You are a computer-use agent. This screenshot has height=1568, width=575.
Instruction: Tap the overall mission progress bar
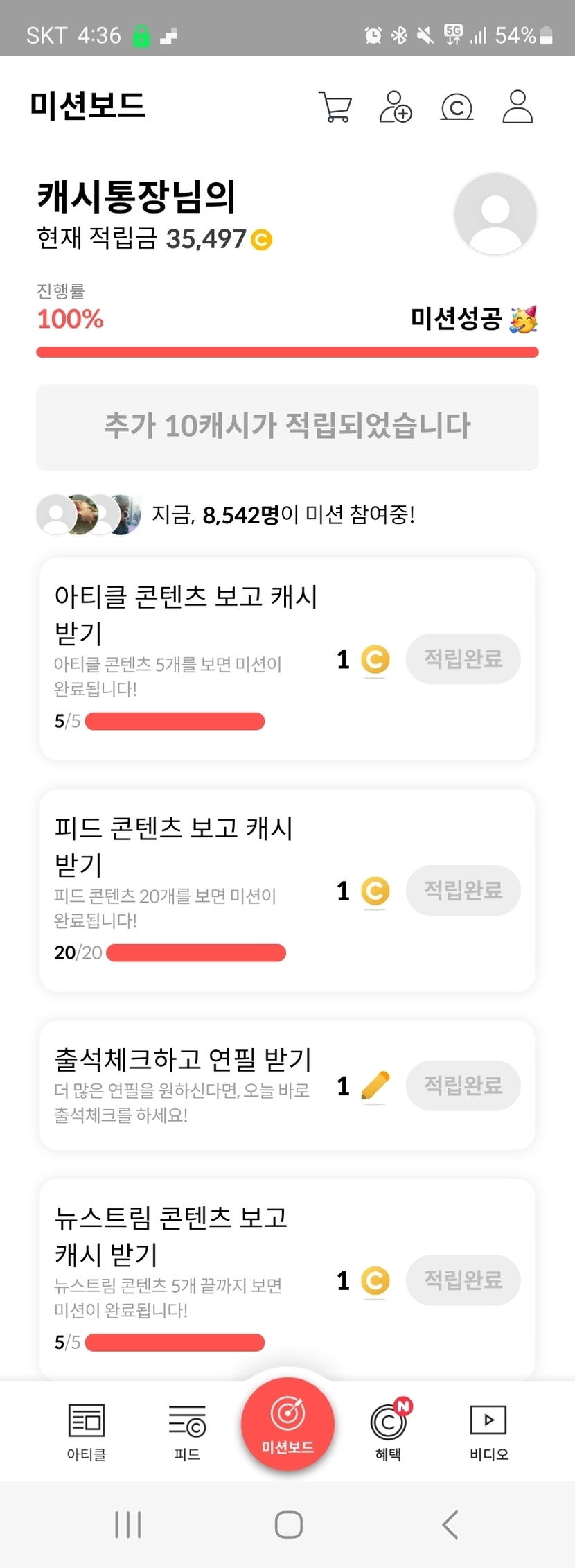click(x=287, y=352)
